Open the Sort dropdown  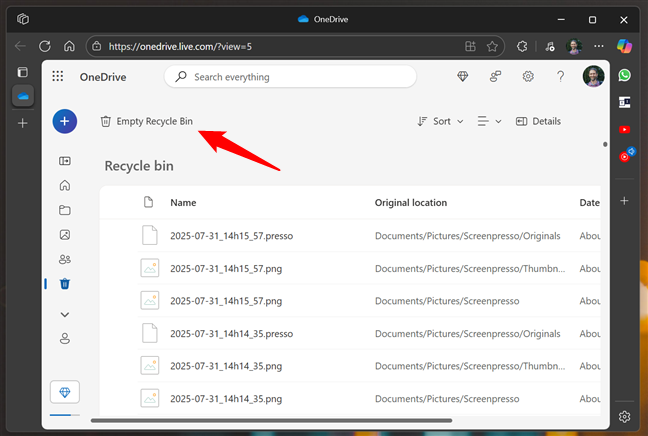(x=440, y=121)
